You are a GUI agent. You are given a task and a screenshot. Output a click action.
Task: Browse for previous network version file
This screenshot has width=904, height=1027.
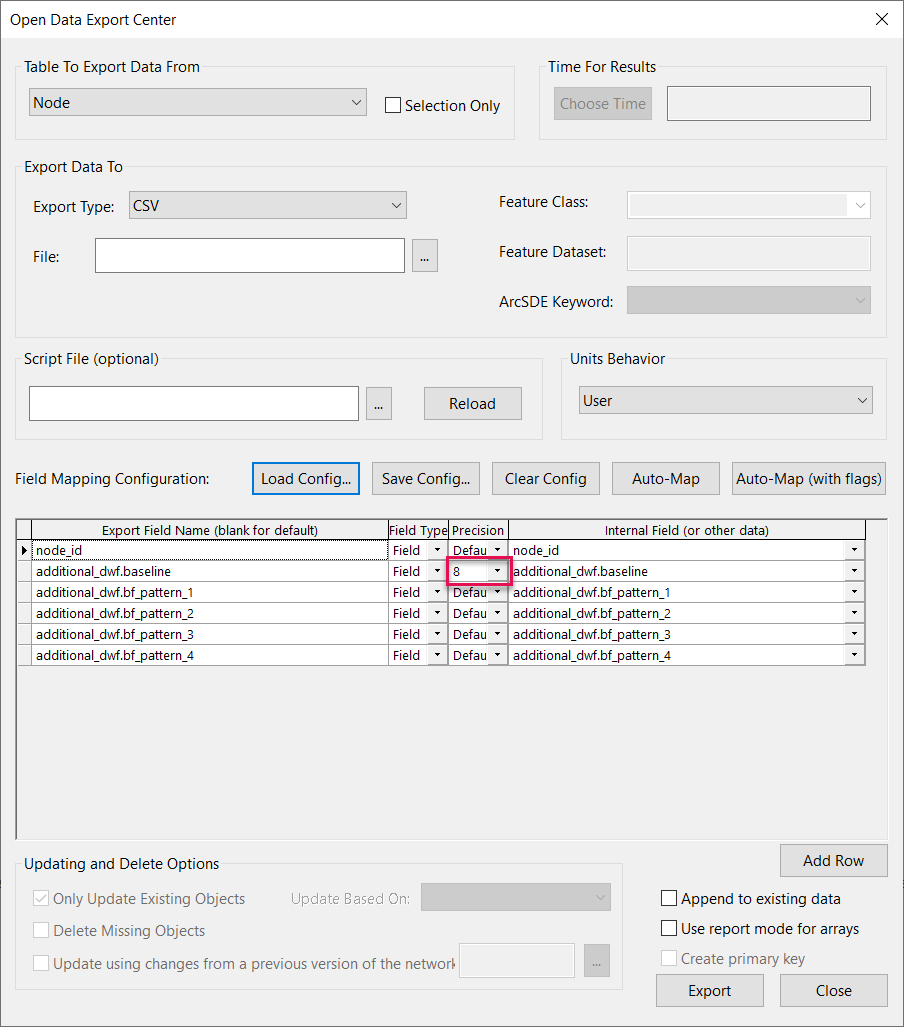[x=596, y=960]
